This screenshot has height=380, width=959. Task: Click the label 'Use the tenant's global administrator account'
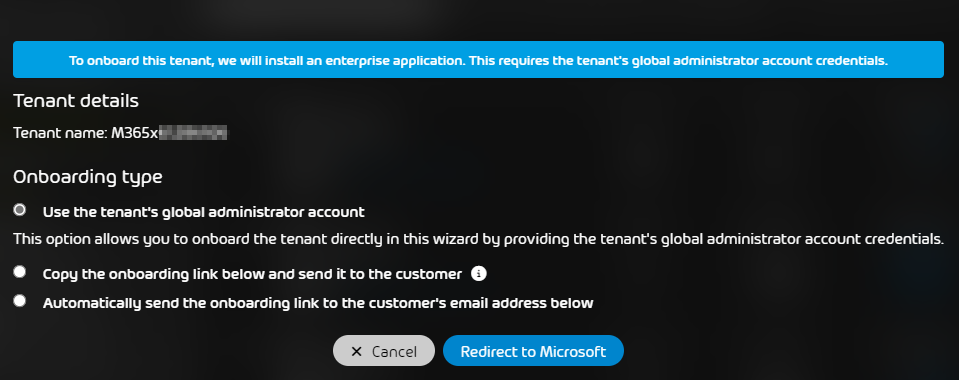point(204,212)
